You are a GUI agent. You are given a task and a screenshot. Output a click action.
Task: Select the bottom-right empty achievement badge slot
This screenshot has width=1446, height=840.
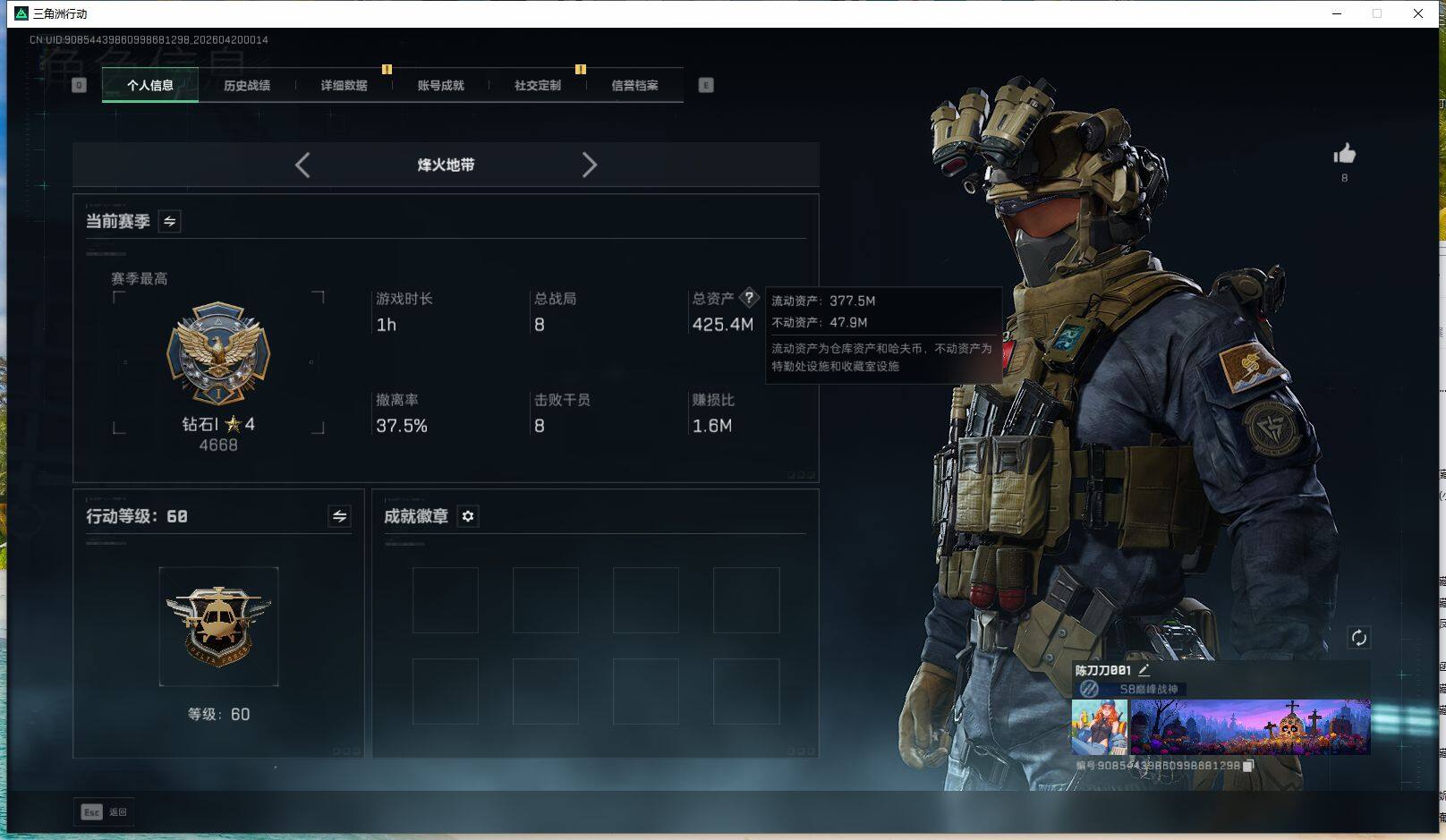click(x=746, y=692)
